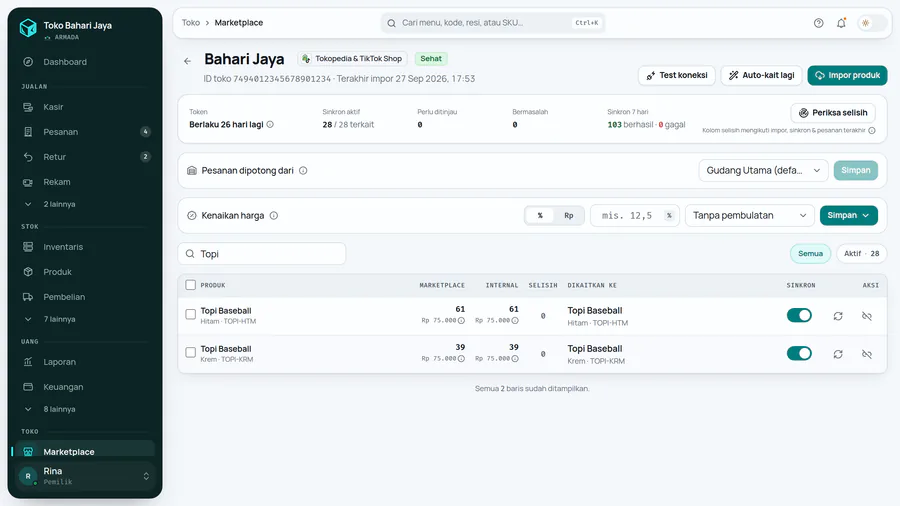Click the Toko Bahari Jaya cube logo
900x506 pixels.
point(28,27)
